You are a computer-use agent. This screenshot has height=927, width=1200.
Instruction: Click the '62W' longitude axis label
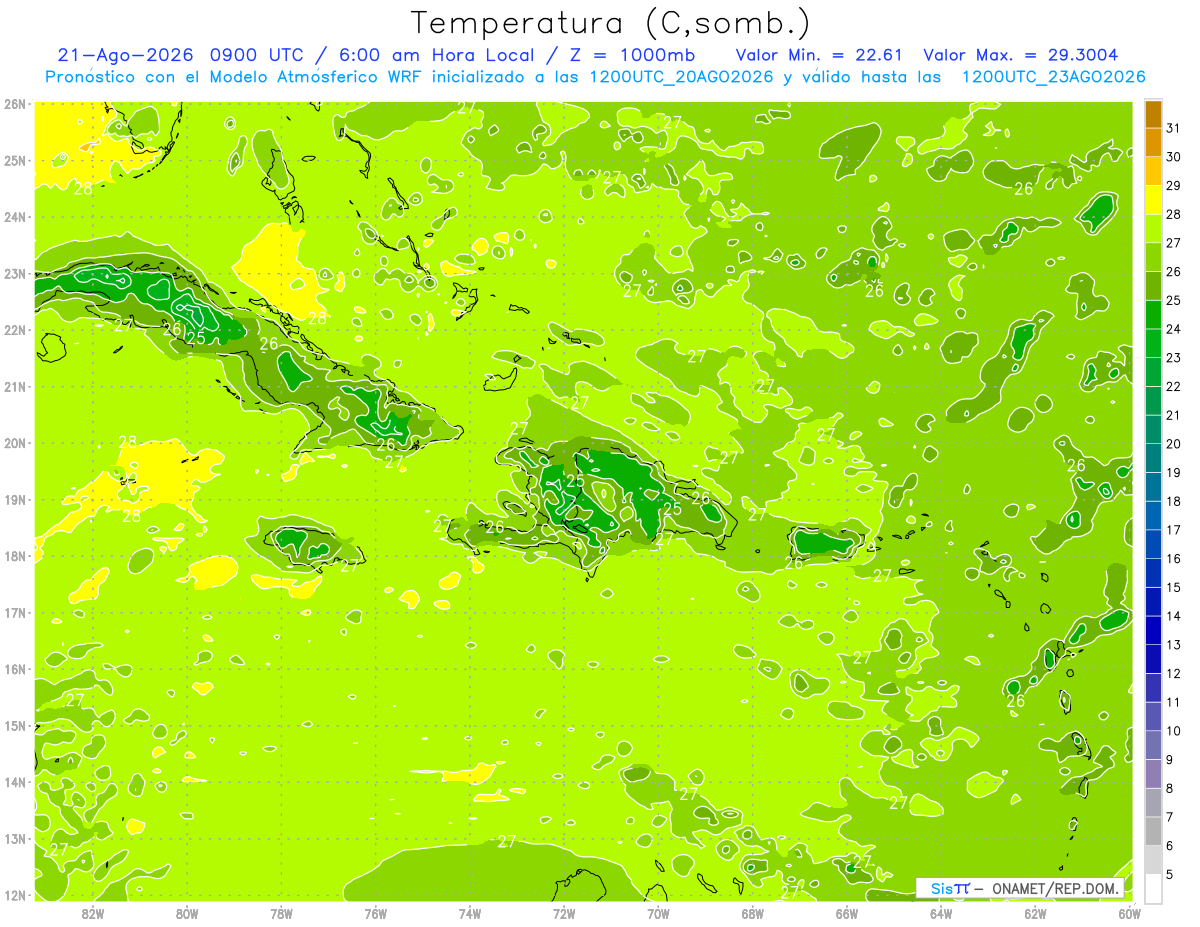1035,912
